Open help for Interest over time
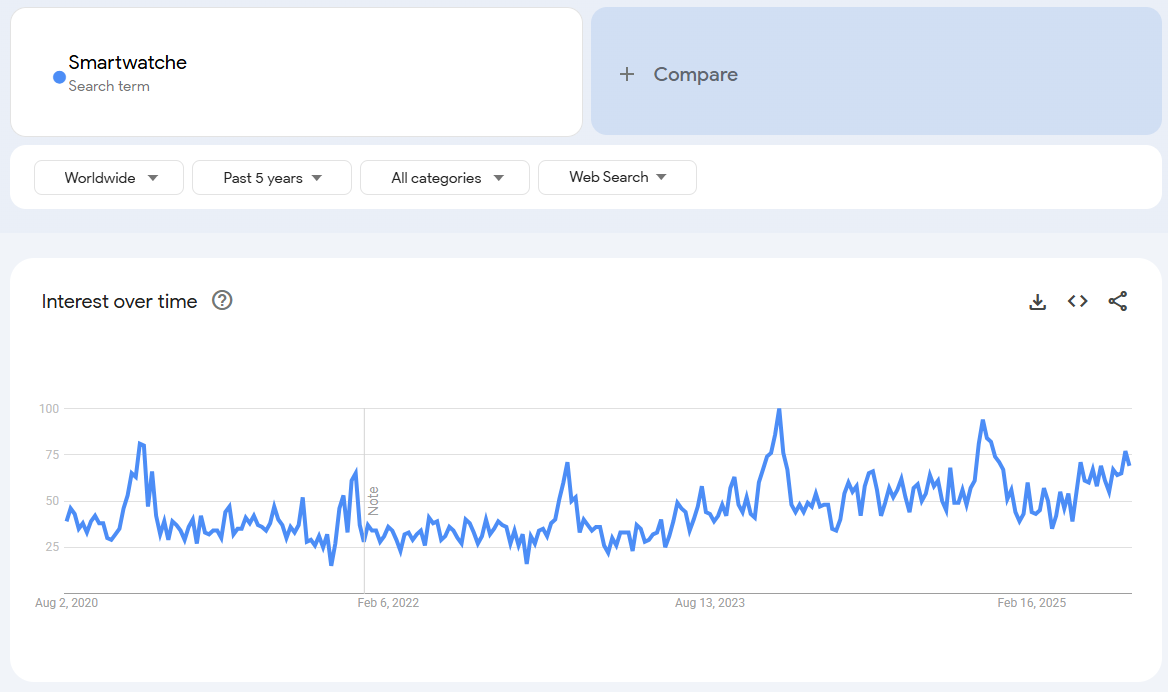 pos(222,301)
